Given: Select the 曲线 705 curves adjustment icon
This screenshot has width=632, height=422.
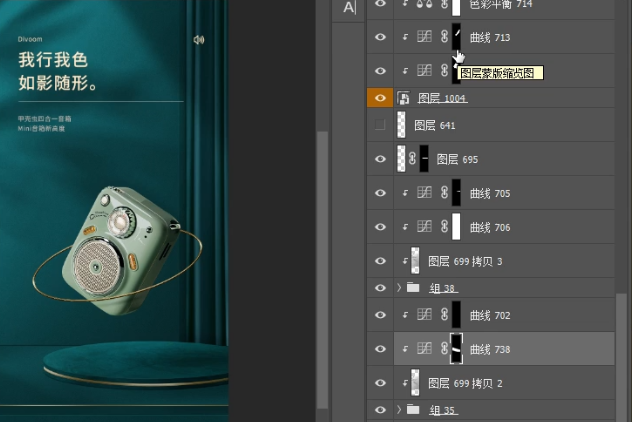Looking at the screenshot, I should click(x=424, y=193).
